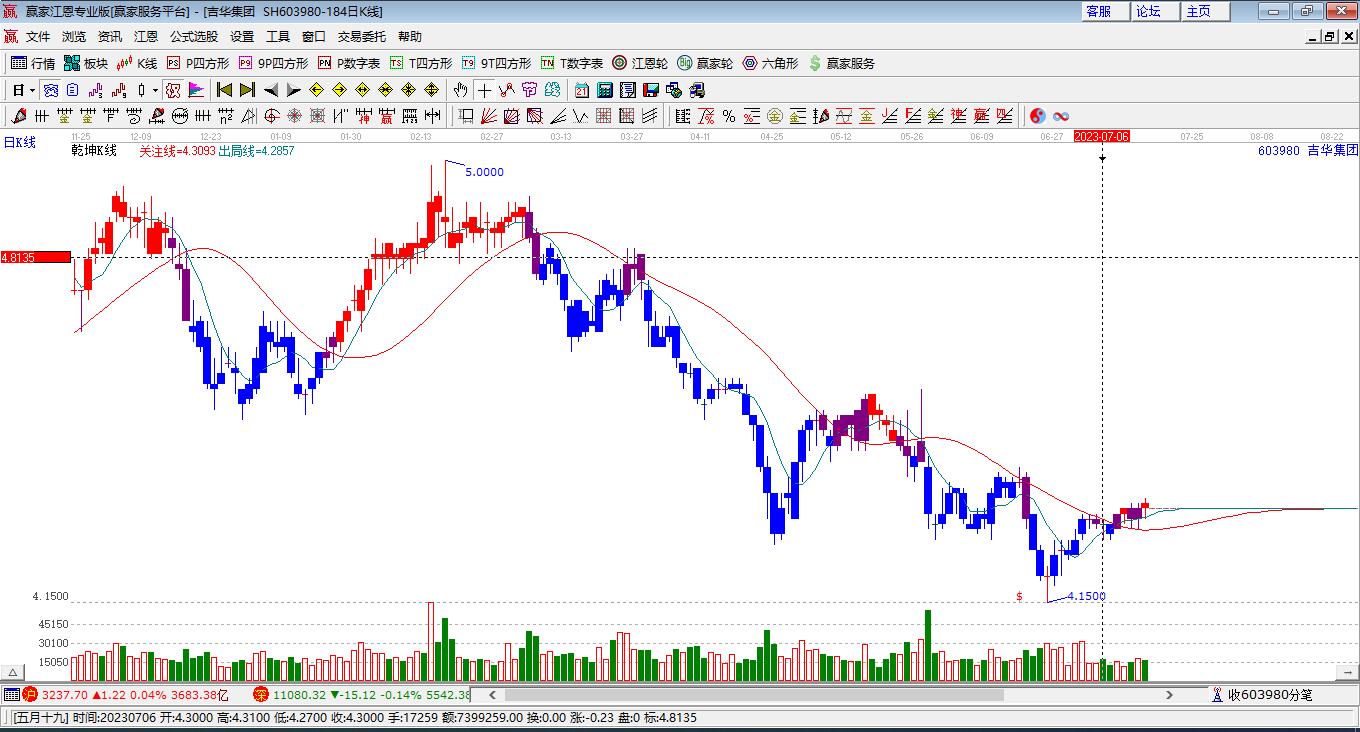Click the red 4.8135 price tag
Viewport: 1360px width, 732px height.
click(36, 257)
